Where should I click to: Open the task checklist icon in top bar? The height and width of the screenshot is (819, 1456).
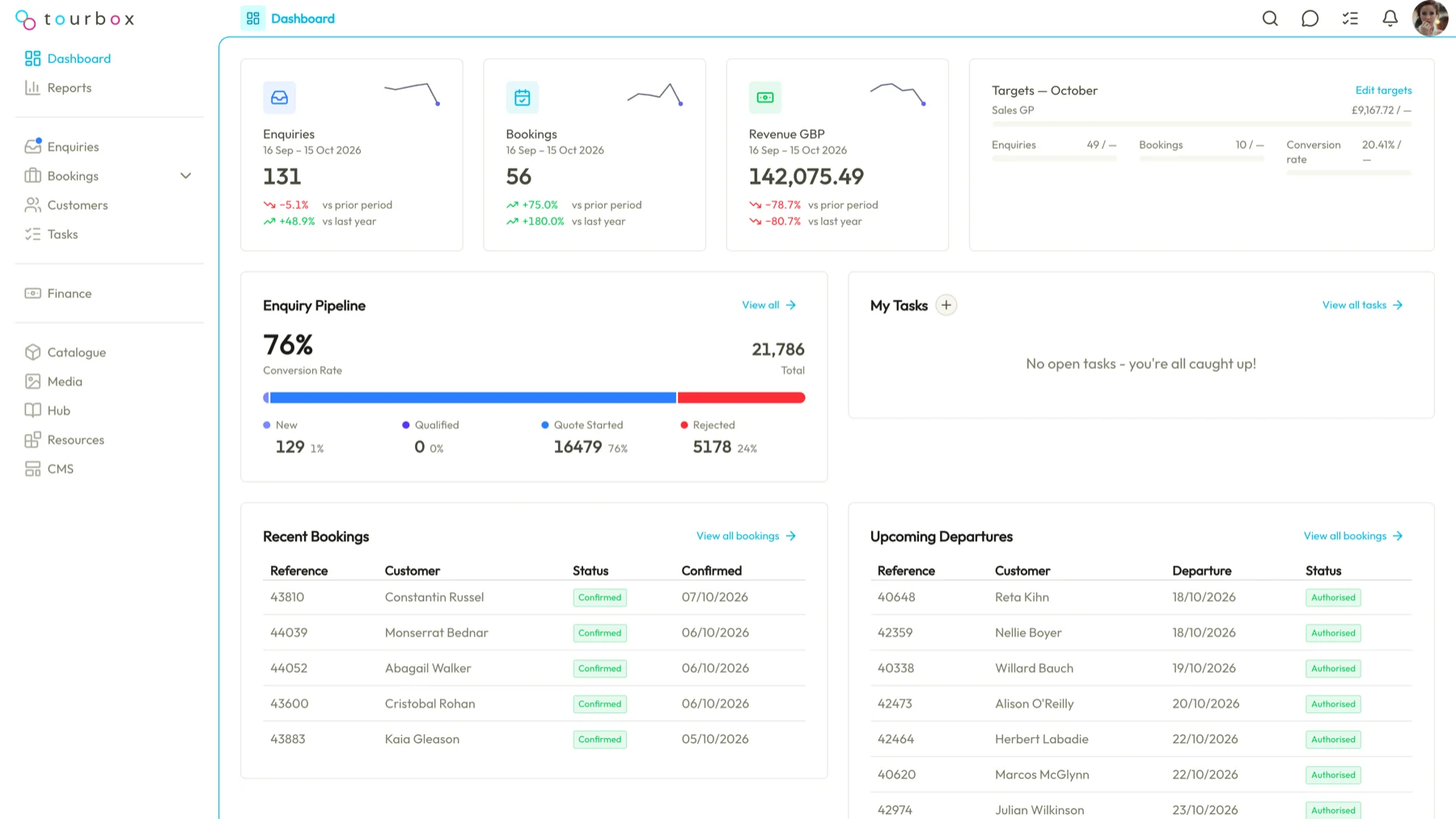(x=1350, y=19)
